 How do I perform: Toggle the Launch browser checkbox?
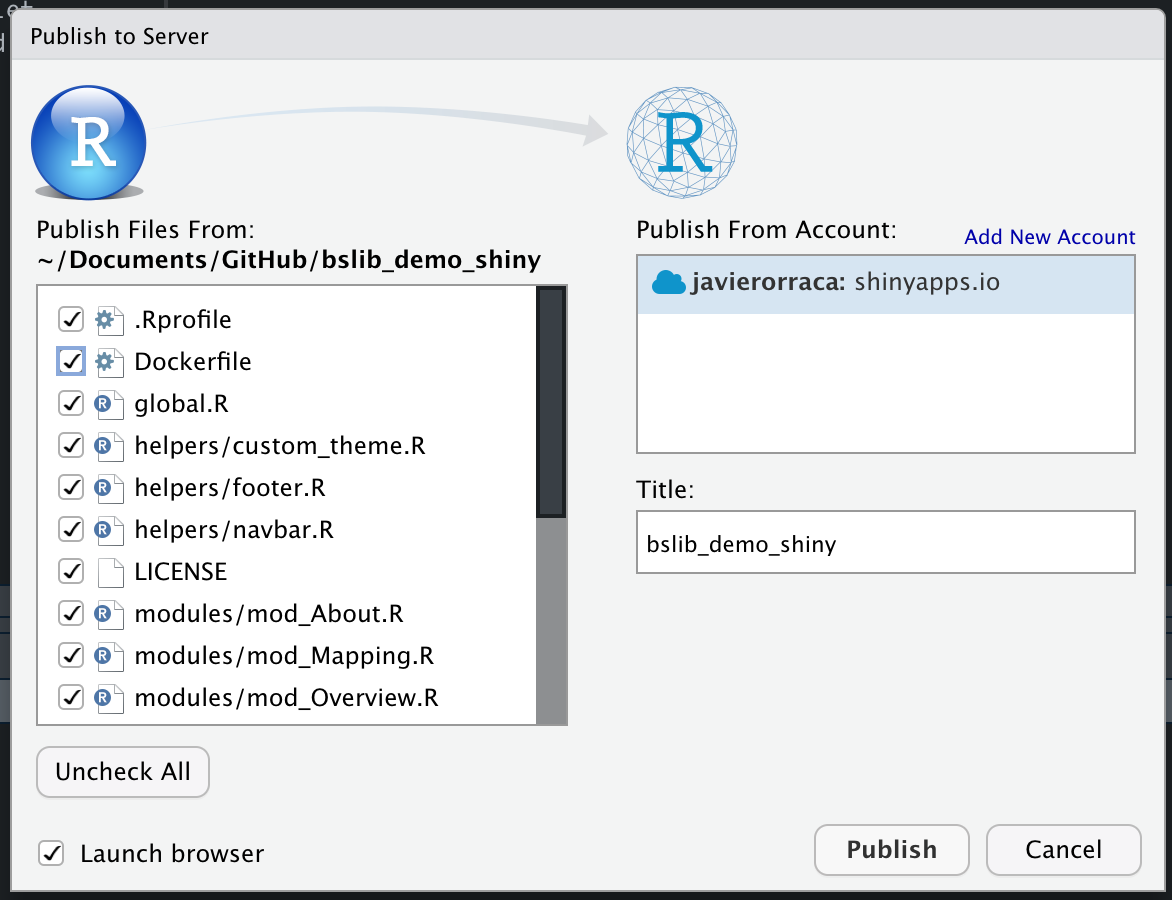point(51,853)
